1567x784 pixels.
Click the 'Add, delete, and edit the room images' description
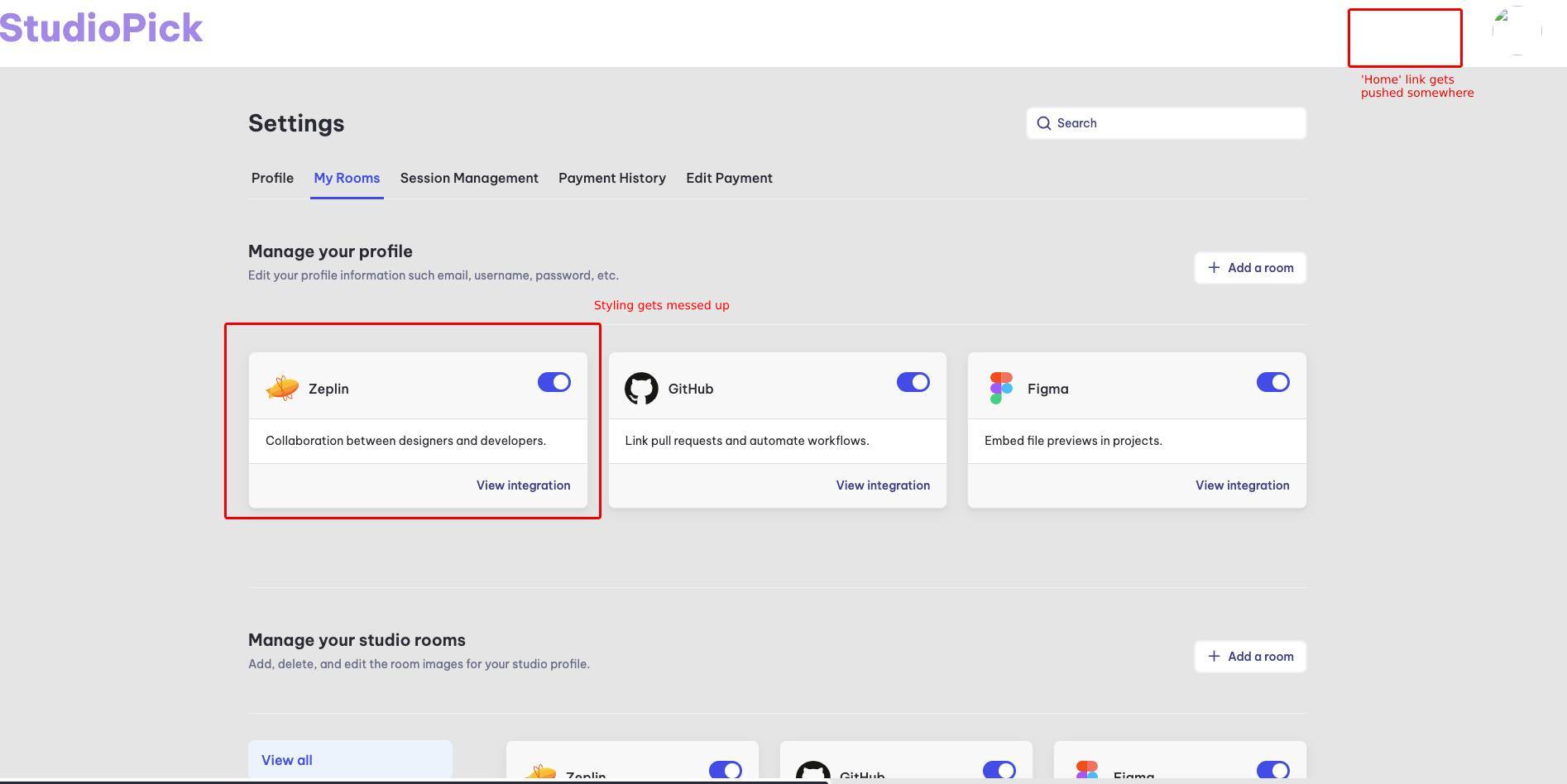[x=419, y=664]
